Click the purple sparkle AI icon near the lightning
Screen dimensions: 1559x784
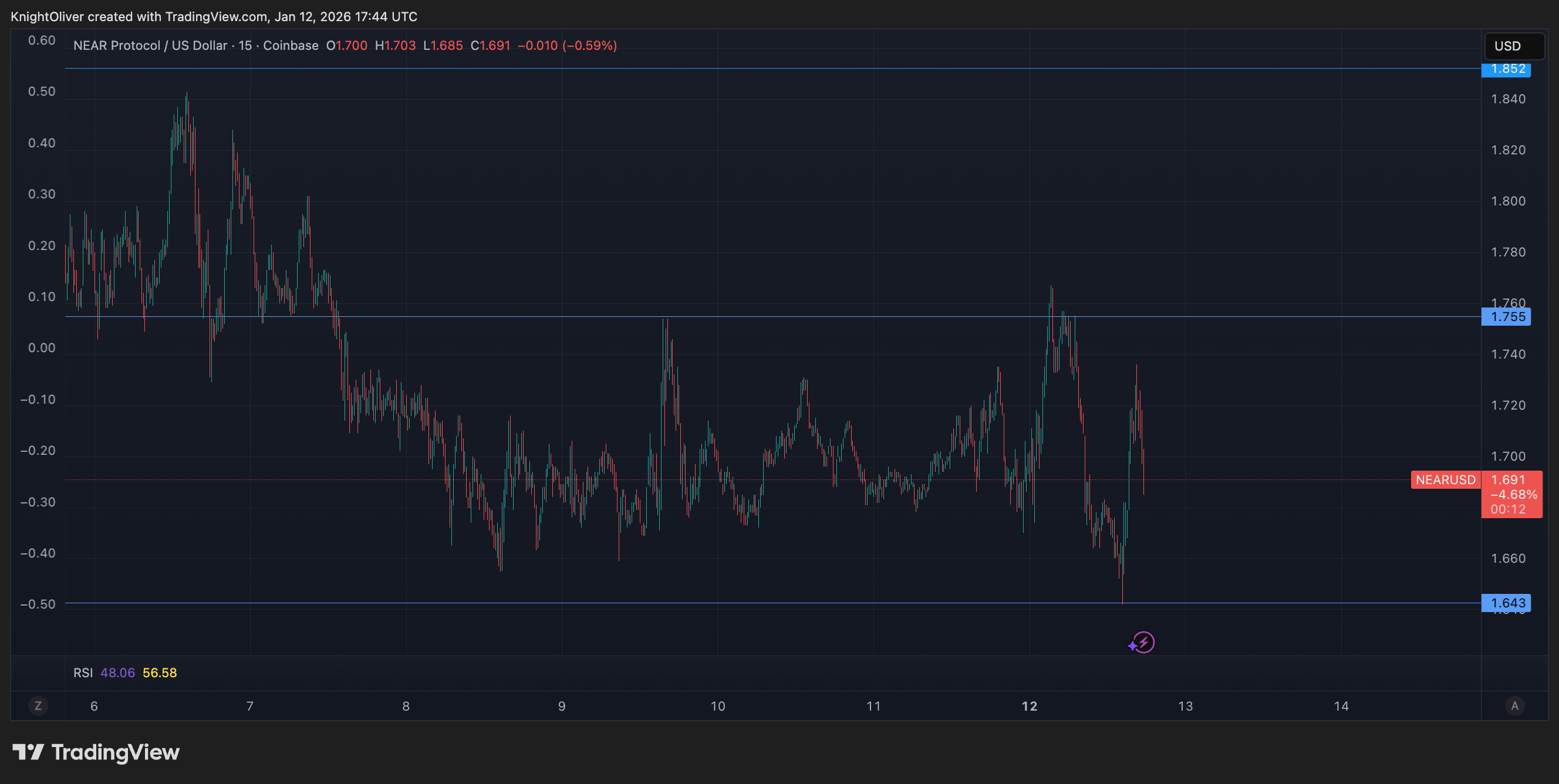coord(1133,647)
